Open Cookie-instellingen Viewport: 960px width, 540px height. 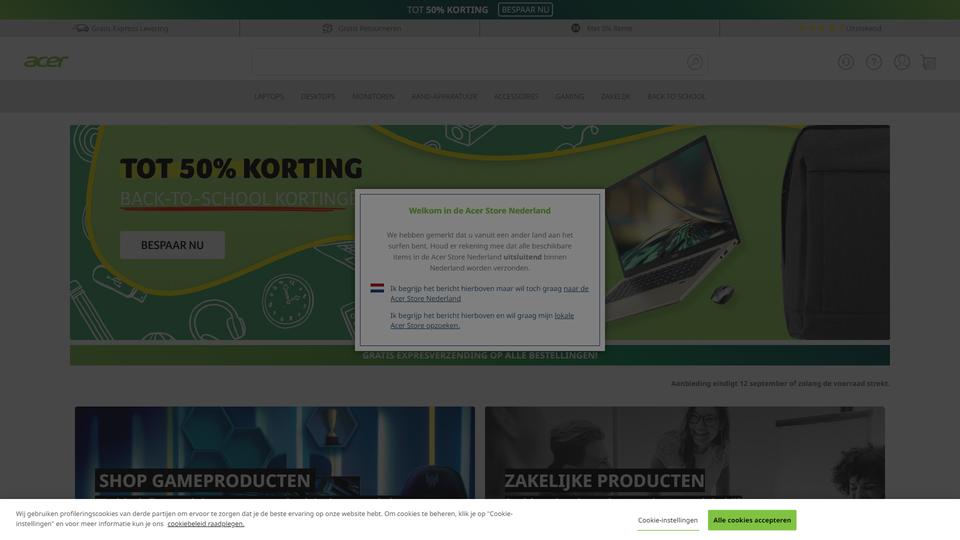tap(667, 520)
